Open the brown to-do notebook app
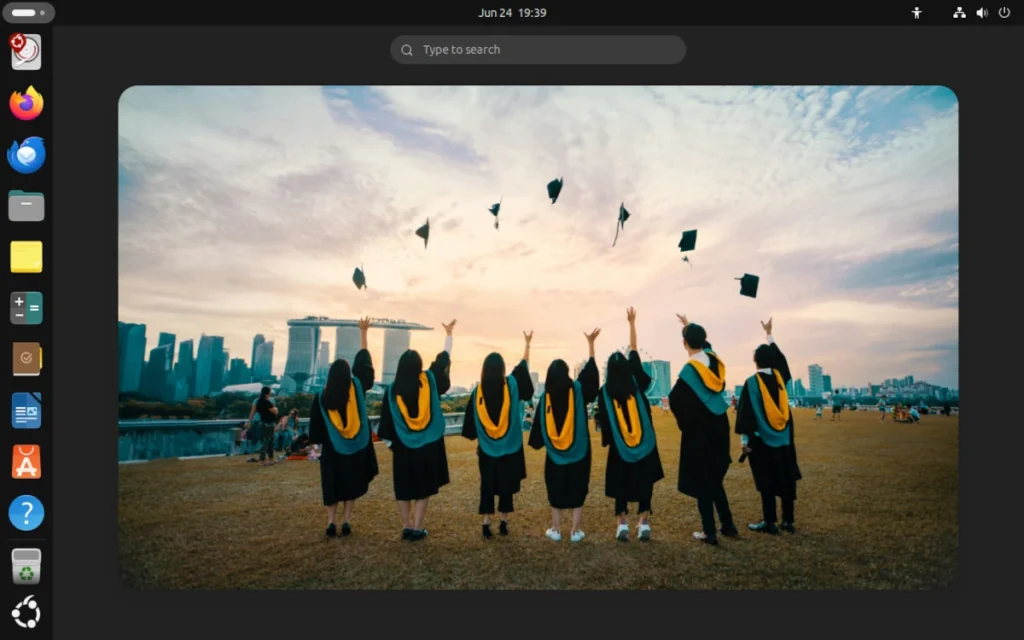This screenshot has width=1024, height=640. click(26, 359)
